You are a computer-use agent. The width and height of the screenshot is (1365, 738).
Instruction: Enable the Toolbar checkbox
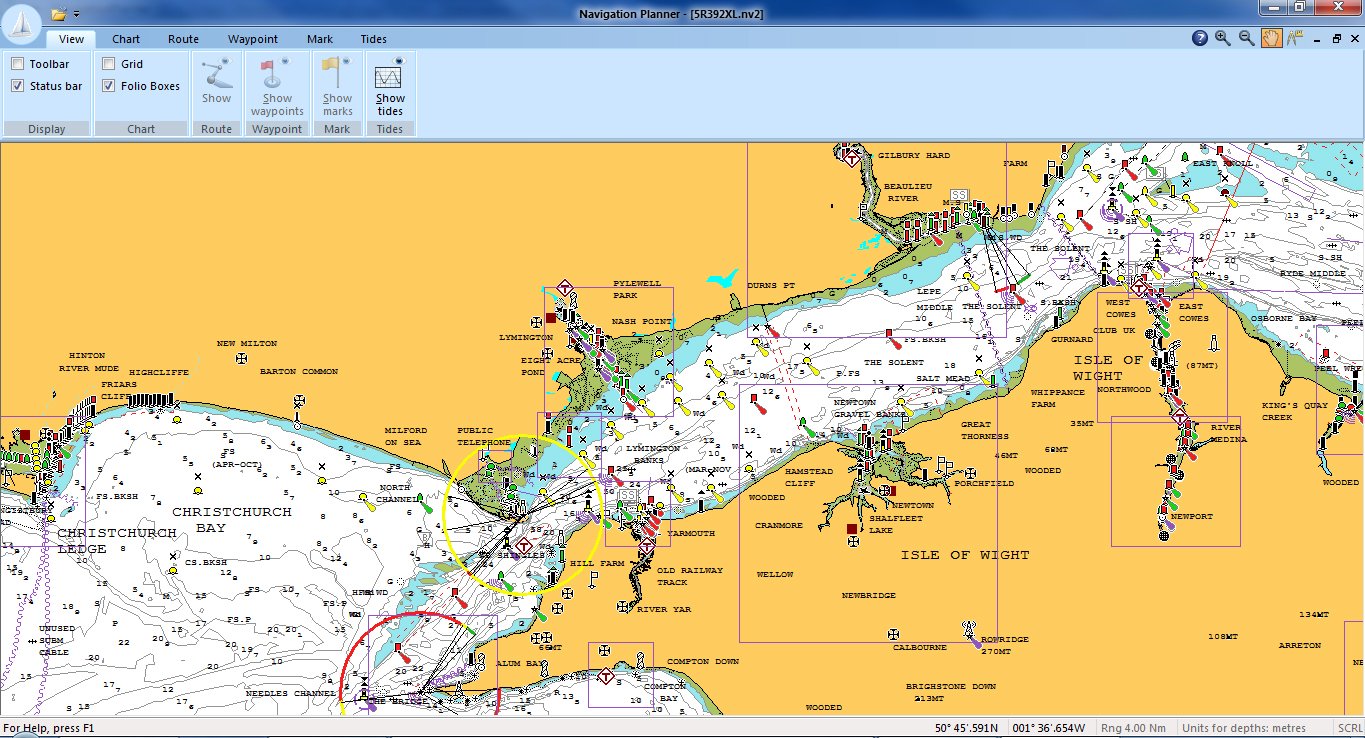tap(17, 63)
